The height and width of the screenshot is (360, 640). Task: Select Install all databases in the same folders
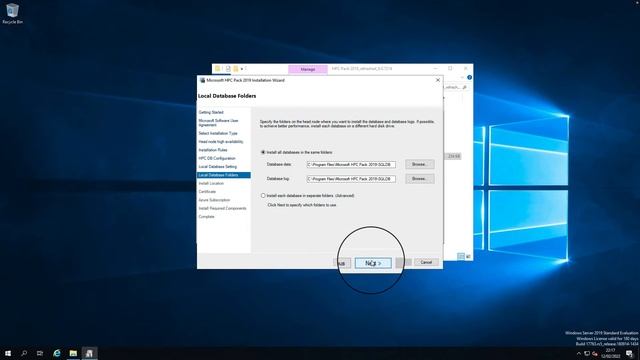click(297, 152)
